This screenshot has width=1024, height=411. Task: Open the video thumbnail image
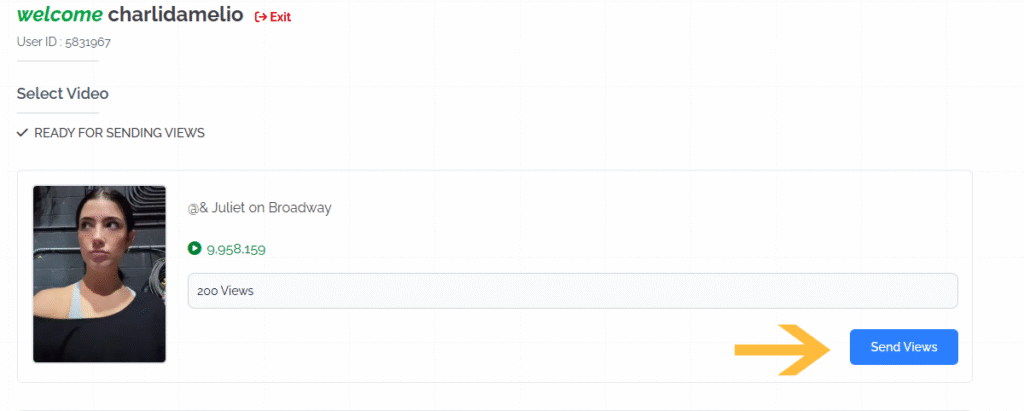point(99,274)
